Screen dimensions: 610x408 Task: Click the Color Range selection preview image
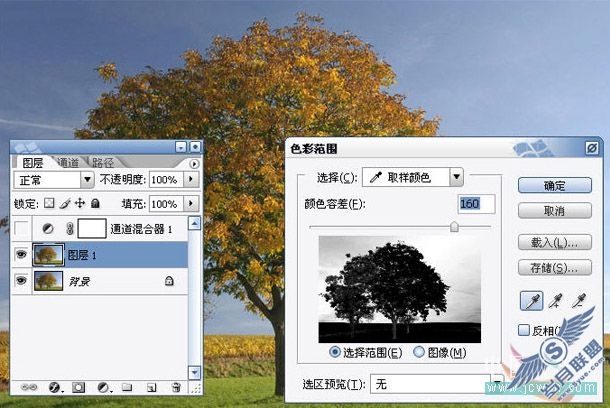[400, 289]
